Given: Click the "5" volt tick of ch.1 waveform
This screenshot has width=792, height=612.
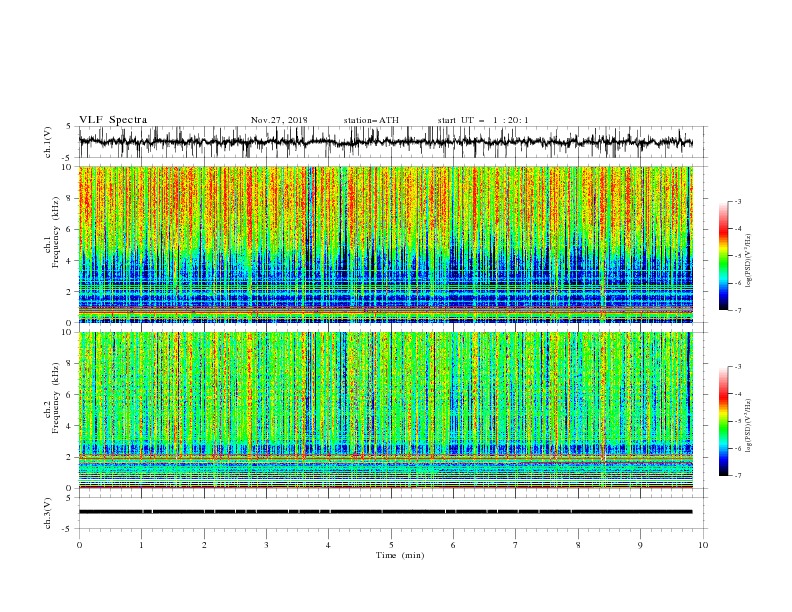Looking at the screenshot, I should (69, 126).
